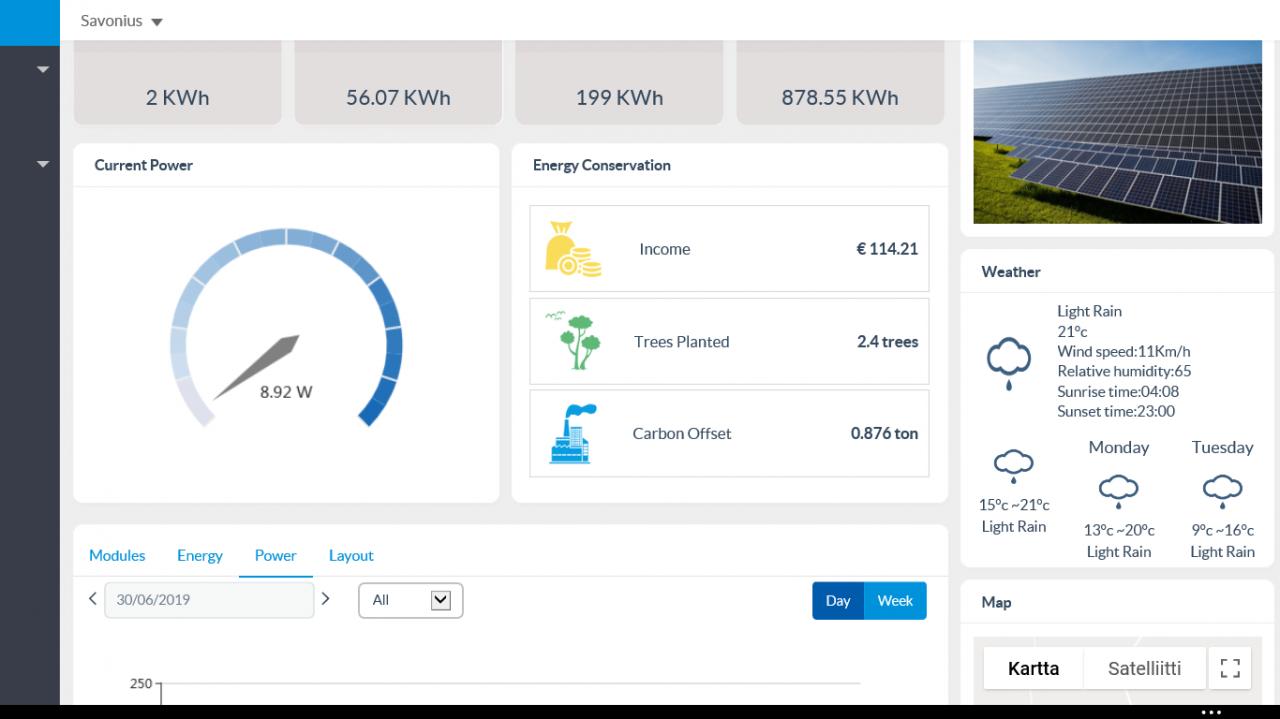Click the 2.4 trees value
1280x719 pixels.
(x=887, y=341)
